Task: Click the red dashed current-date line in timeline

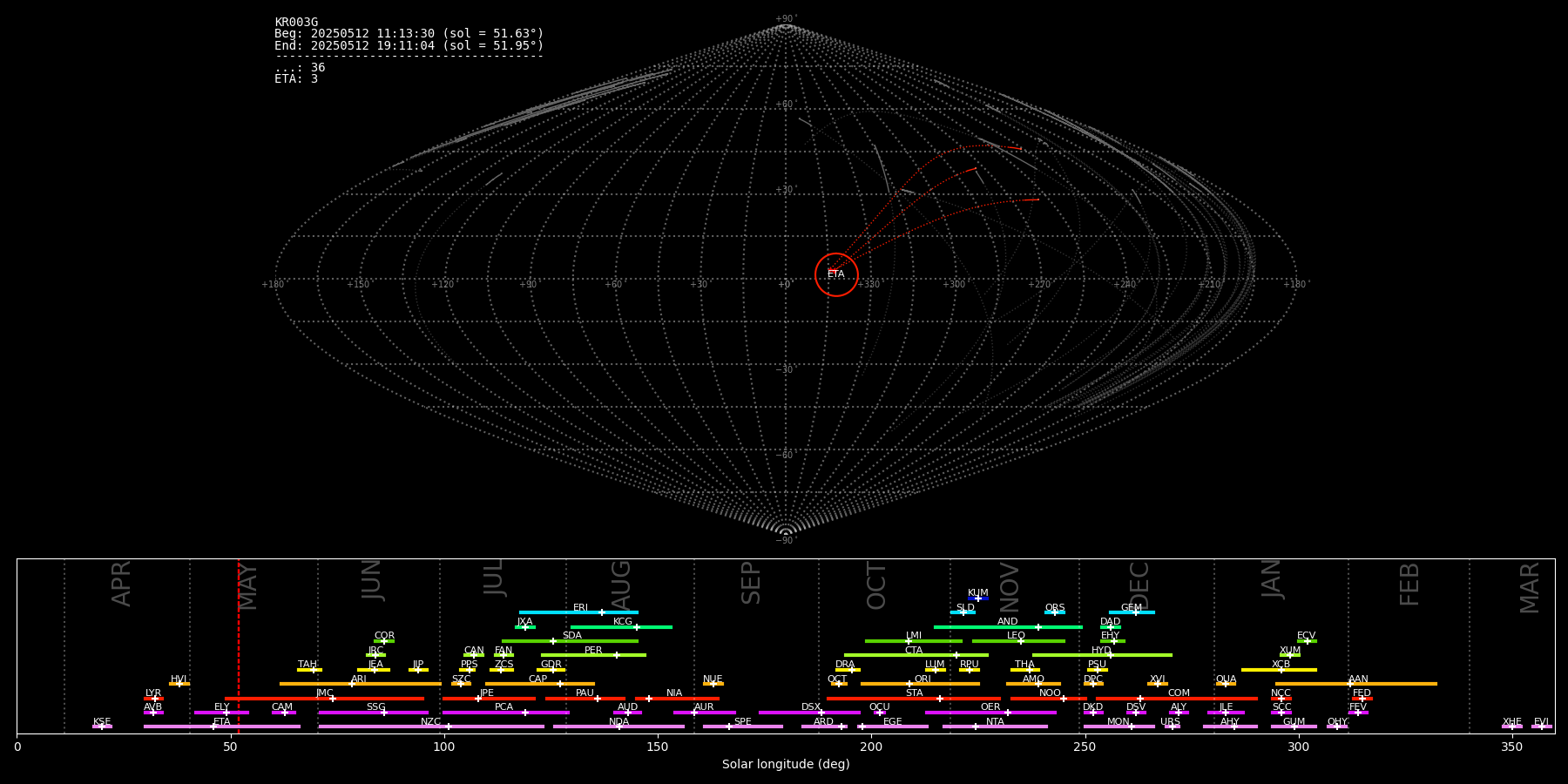Action: tap(239, 645)
